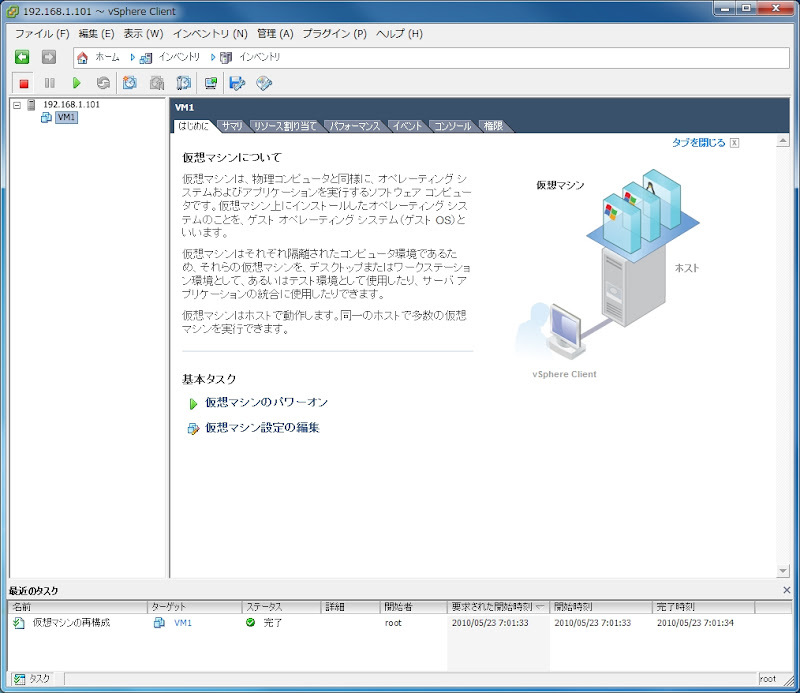Viewport: 800px width, 693px height.
Task: Click the reset virtual machine icon
Action: 103,83
